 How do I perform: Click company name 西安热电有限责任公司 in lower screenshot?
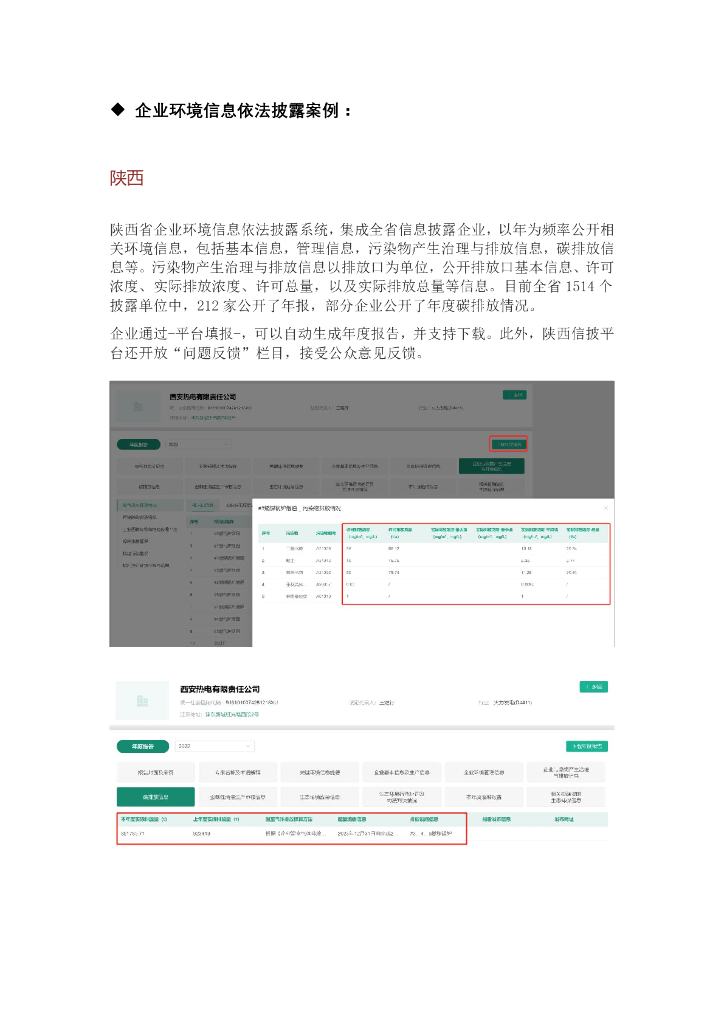click(220, 689)
